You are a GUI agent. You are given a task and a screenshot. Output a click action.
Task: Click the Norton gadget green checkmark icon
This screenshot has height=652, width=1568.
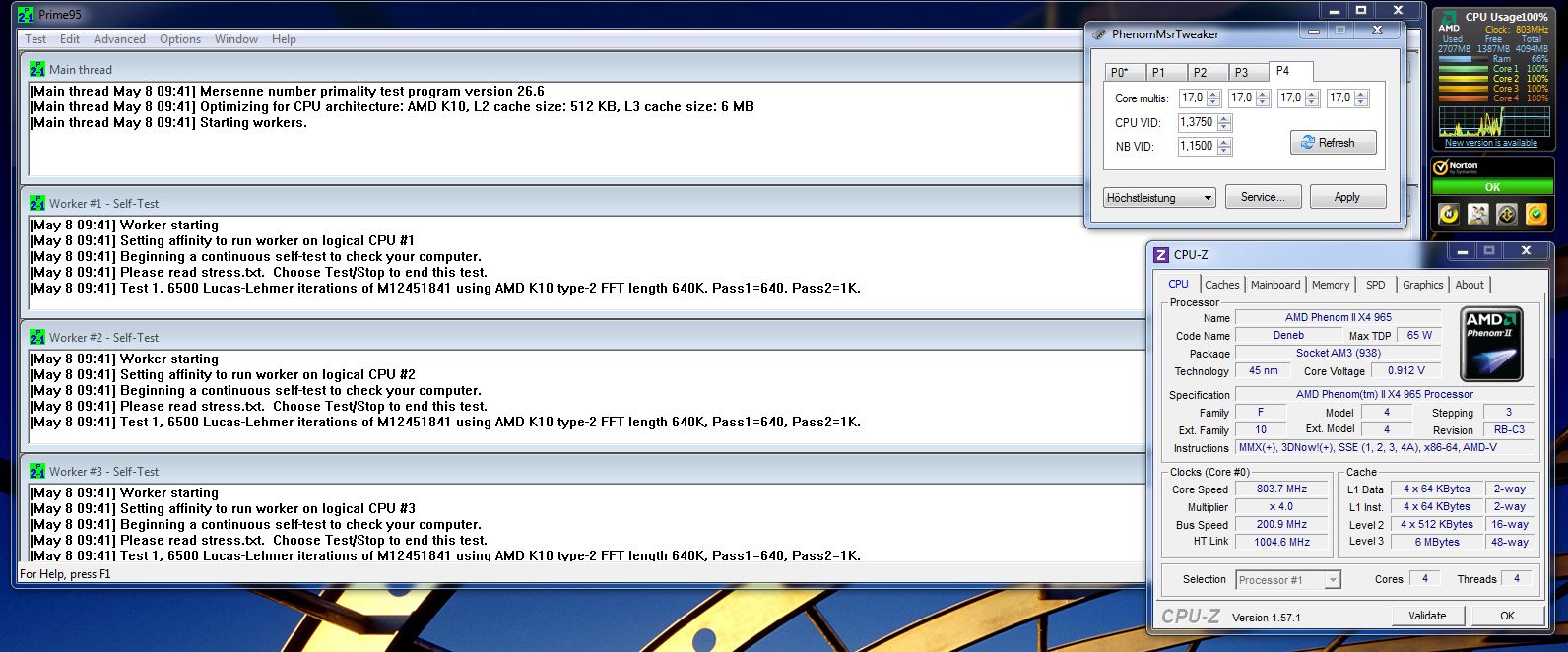(1535, 213)
